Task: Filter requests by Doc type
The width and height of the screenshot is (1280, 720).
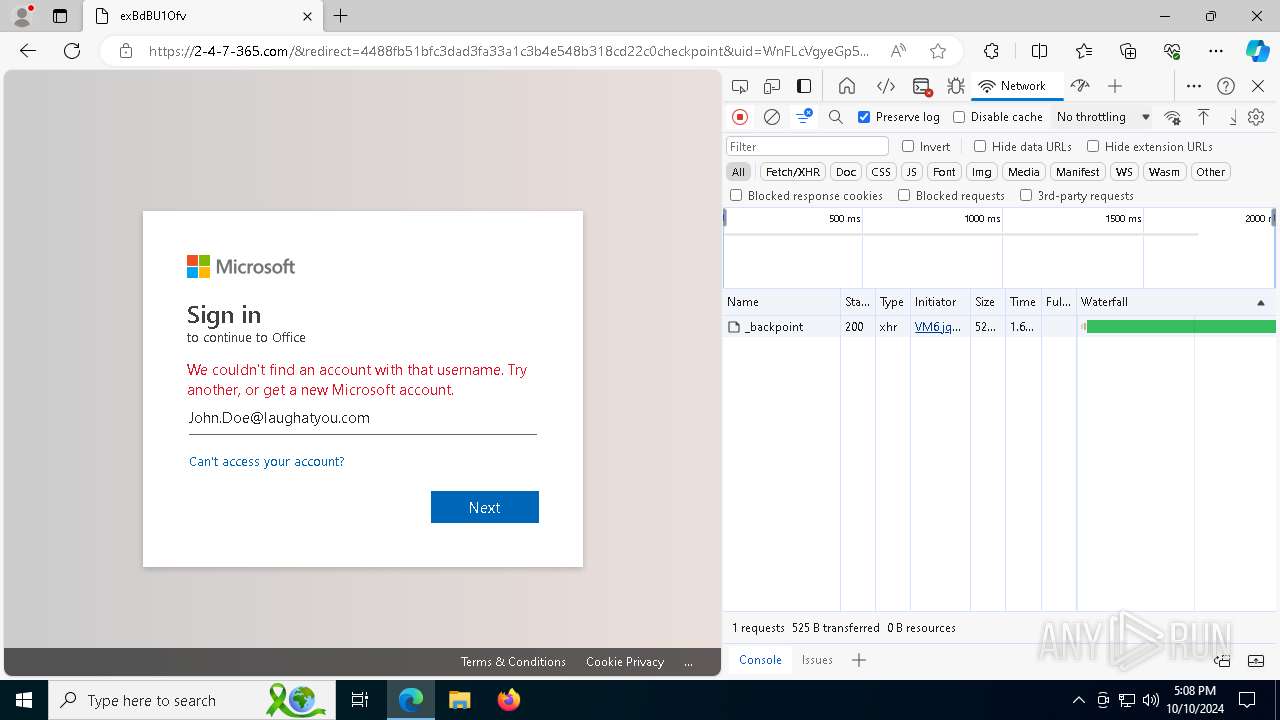Action: pyautogui.click(x=846, y=172)
